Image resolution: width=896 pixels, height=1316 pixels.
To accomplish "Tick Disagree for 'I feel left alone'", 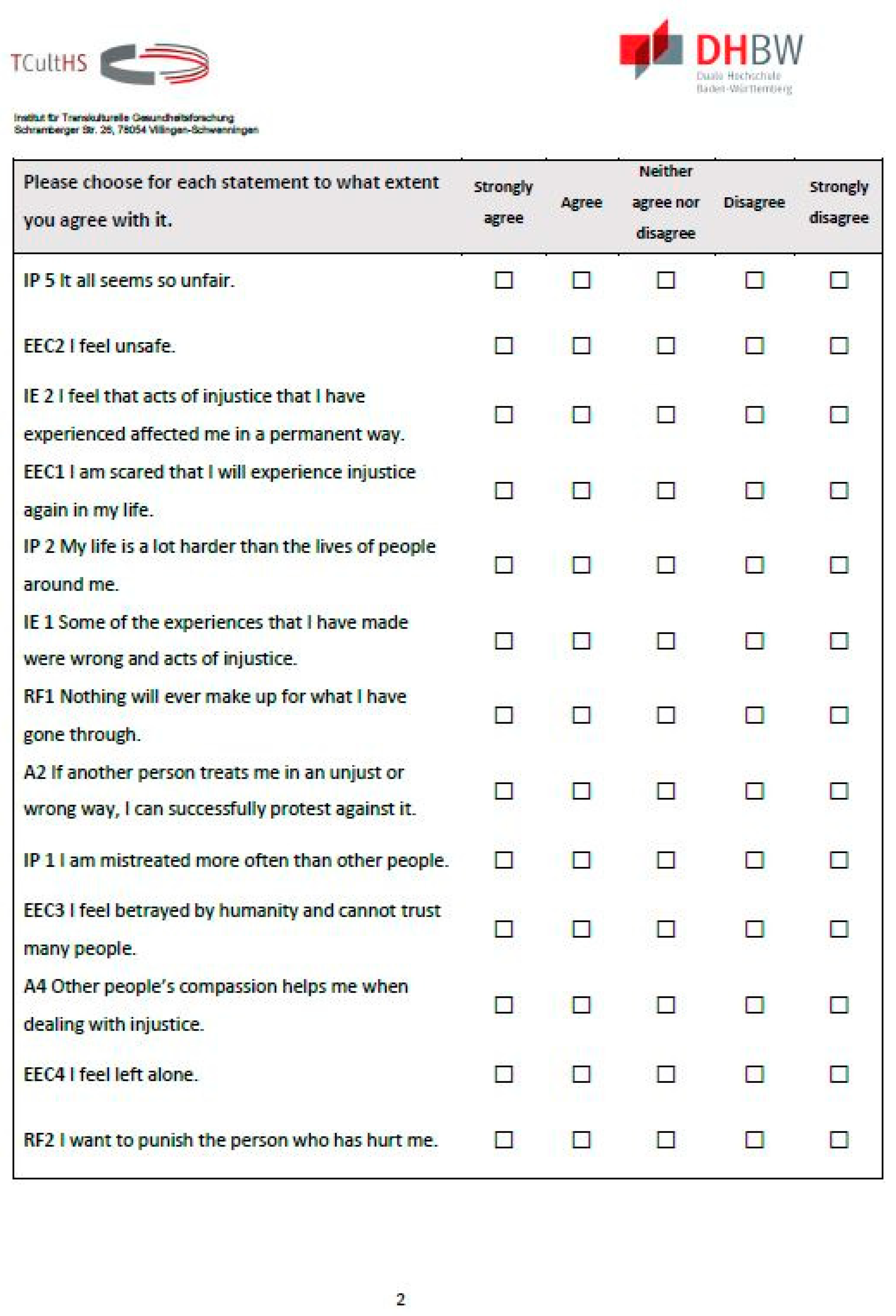I will [754, 1074].
